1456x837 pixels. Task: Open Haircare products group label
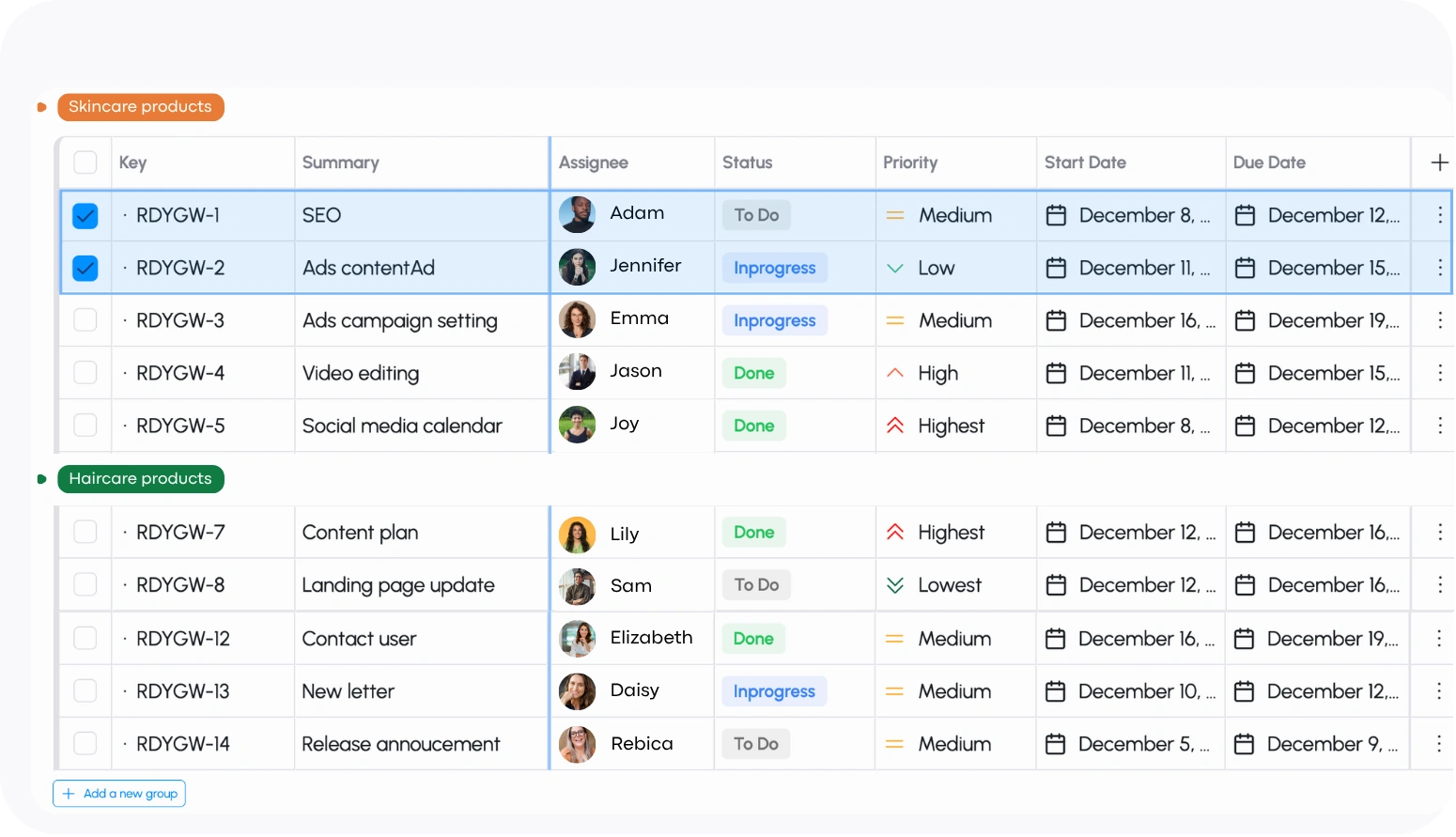(141, 479)
